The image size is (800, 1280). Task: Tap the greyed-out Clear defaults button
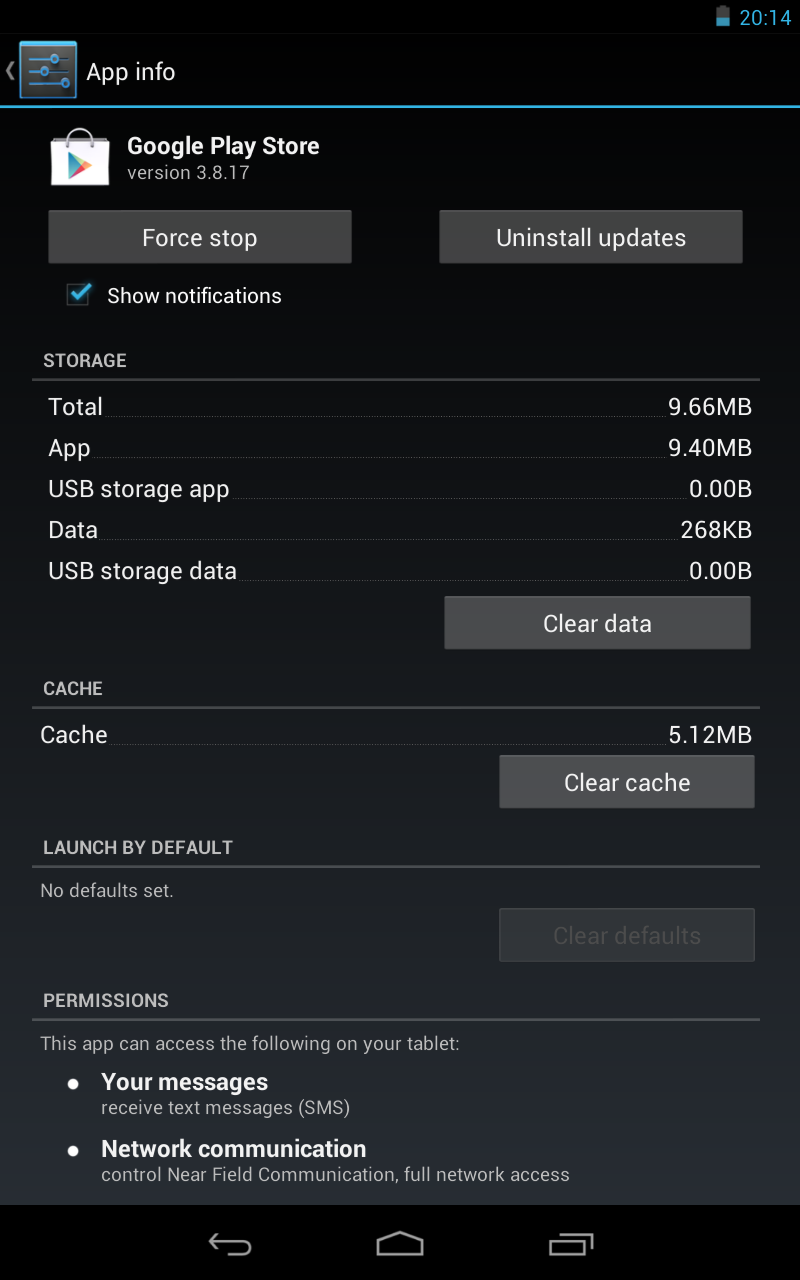pos(627,935)
